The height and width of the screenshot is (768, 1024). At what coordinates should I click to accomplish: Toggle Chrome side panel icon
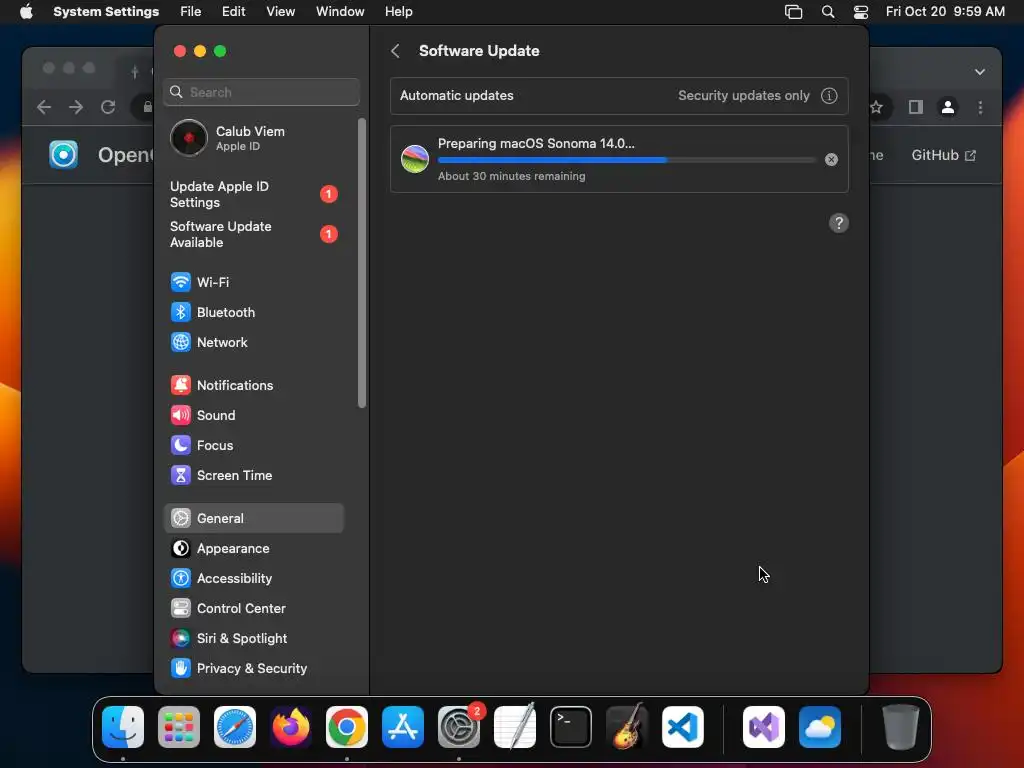point(916,107)
